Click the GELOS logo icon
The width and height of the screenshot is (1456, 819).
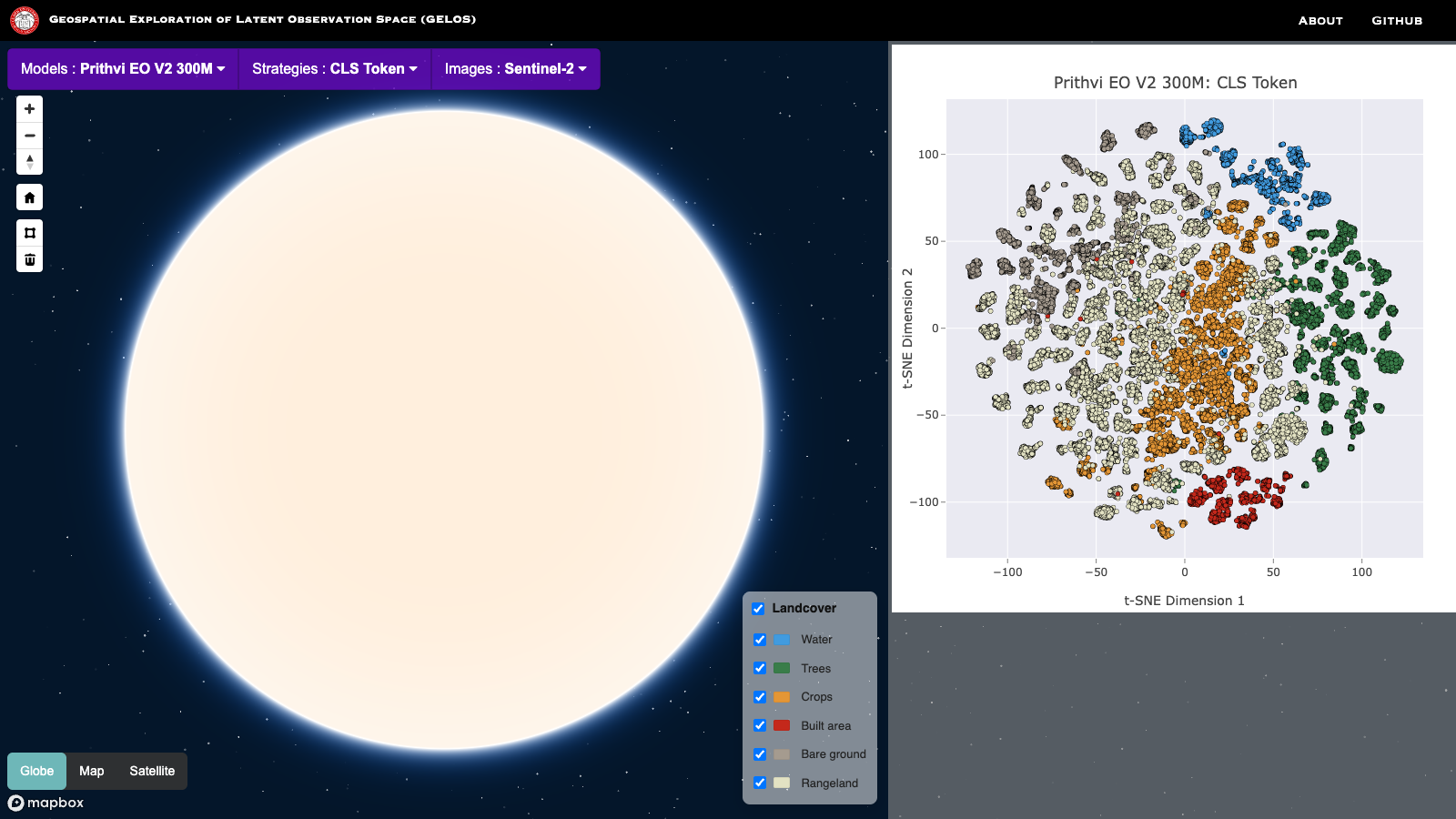pyautogui.click(x=25, y=20)
